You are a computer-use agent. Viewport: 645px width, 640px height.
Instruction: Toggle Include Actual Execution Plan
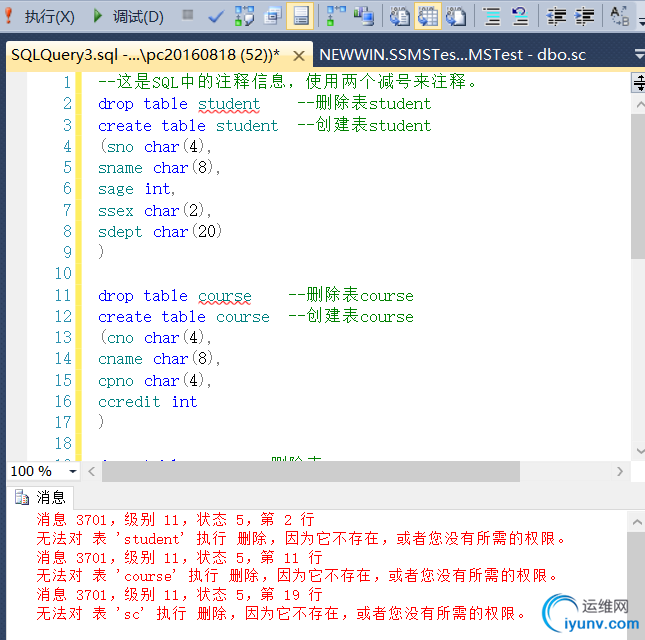pyautogui.click(x=336, y=16)
